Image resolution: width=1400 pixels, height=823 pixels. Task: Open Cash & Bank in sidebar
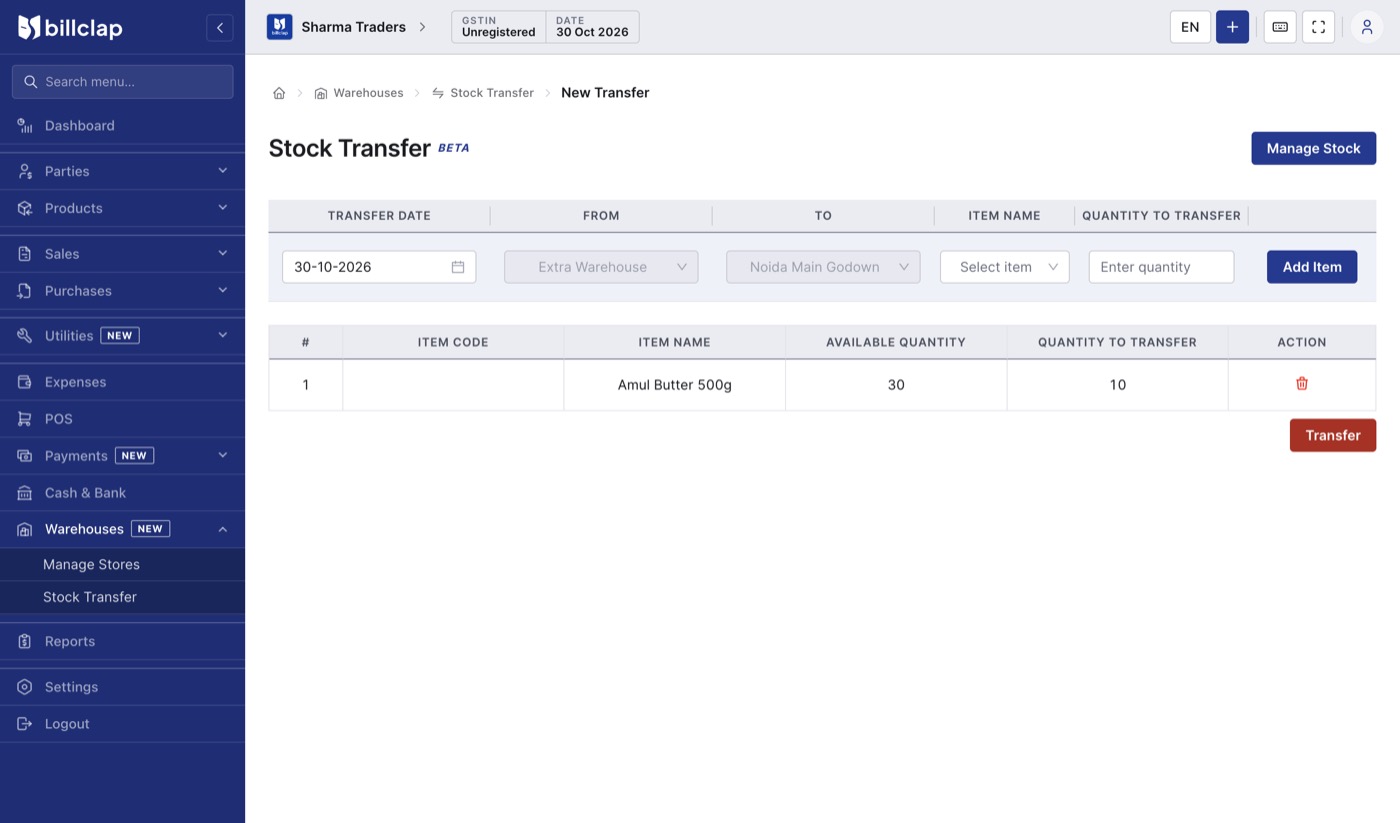click(122, 492)
